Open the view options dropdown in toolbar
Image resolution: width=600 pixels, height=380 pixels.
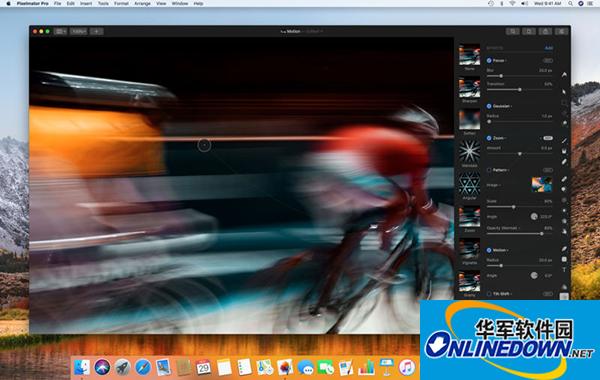pyautogui.click(x=60, y=31)
